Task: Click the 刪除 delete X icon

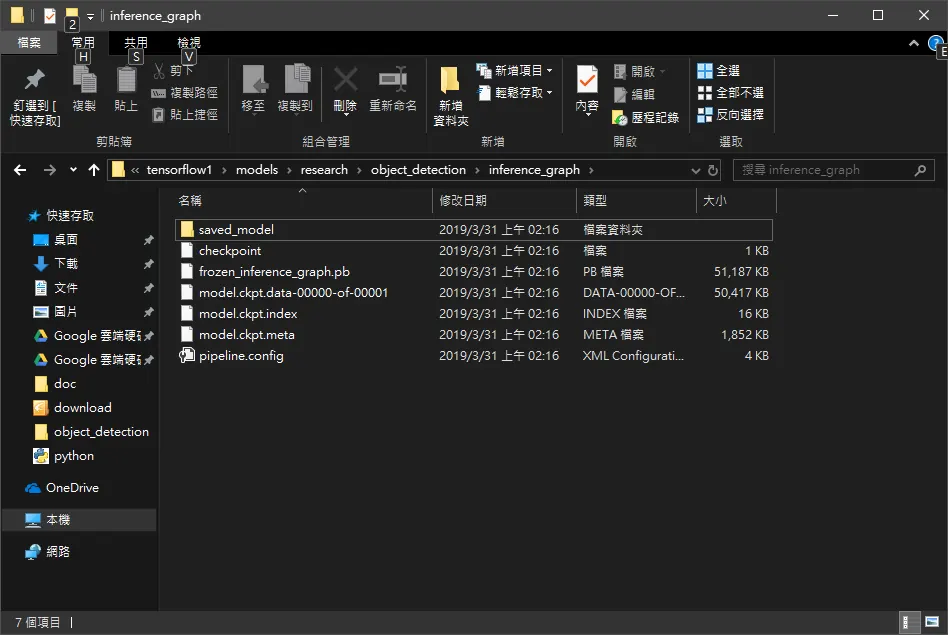Action: 345,79
